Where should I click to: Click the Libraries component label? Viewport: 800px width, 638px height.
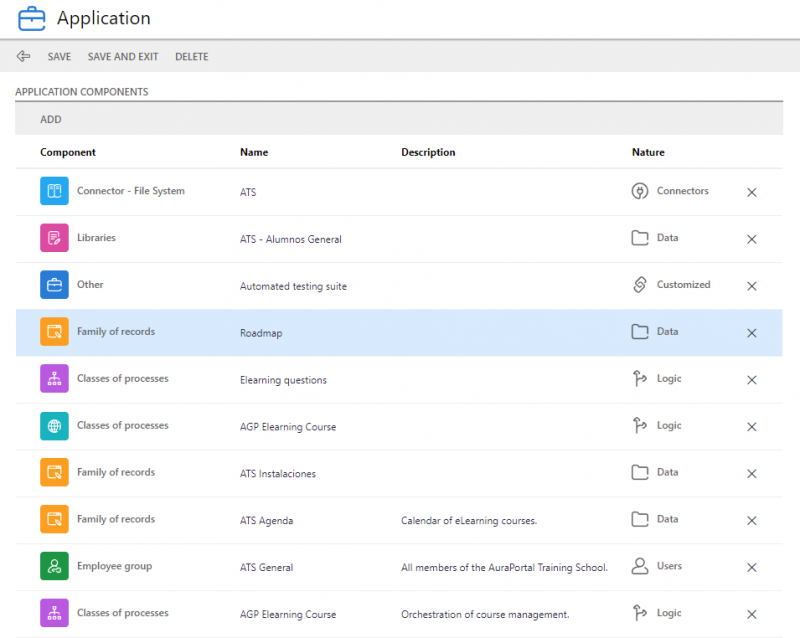click(x=96, y=238)
